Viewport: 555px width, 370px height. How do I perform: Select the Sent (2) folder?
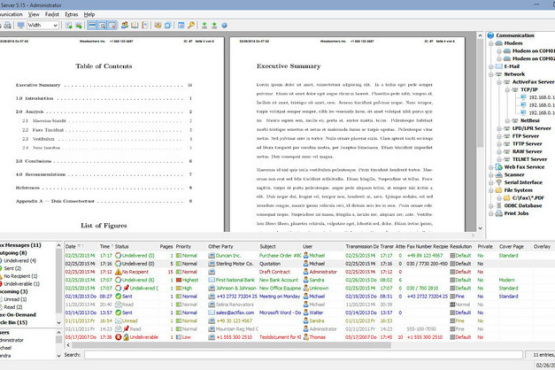click(12, 268)
